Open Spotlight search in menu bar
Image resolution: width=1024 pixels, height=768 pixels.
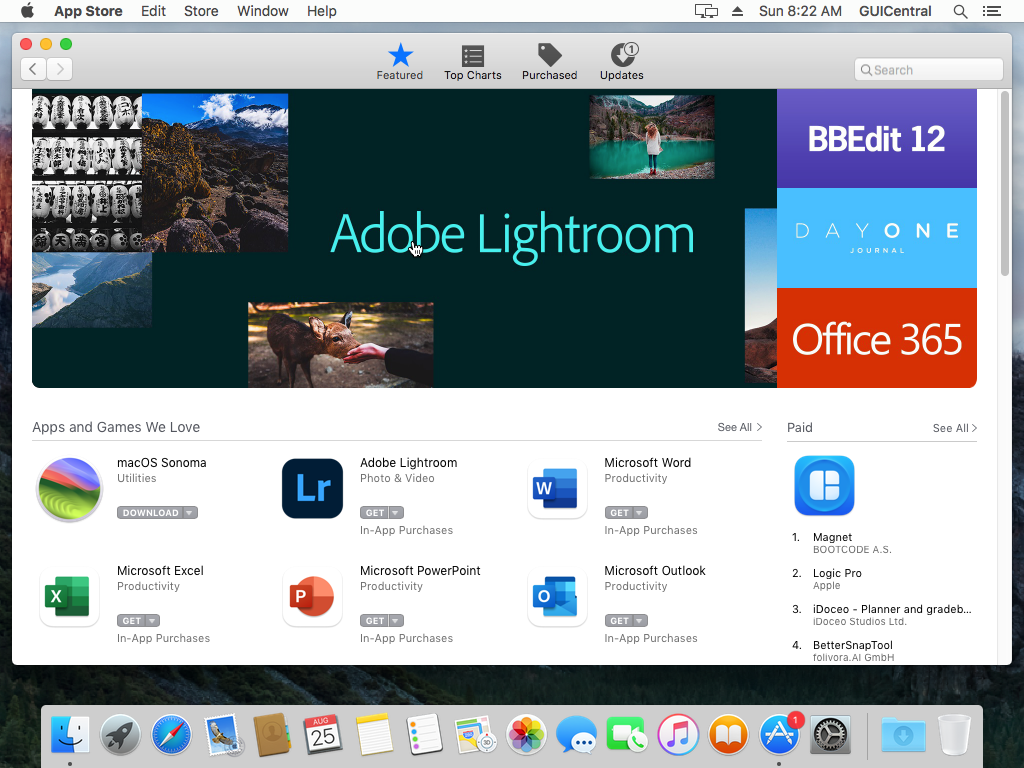click(960, 11)
